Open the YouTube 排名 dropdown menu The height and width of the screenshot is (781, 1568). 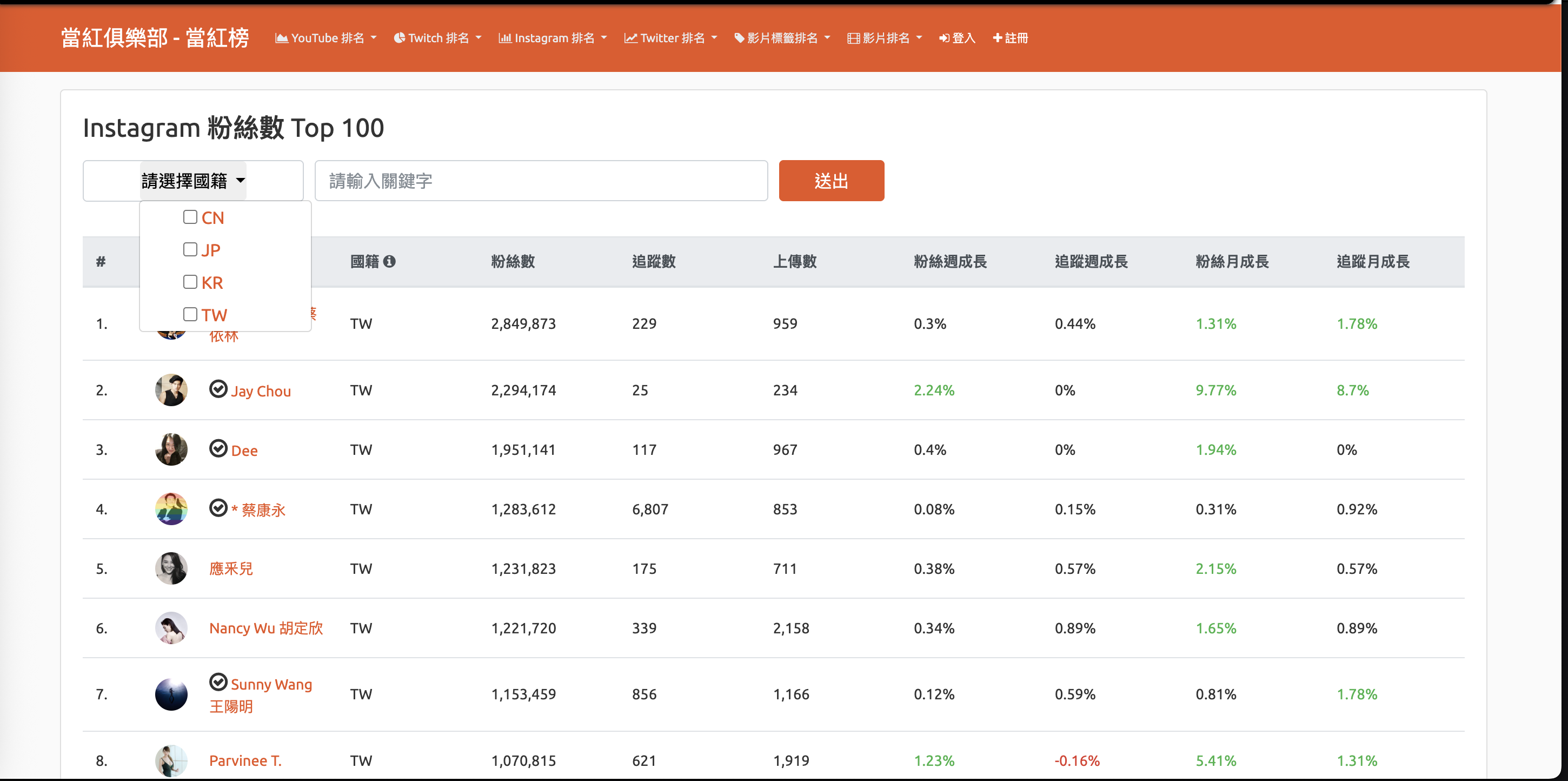[325, 38]
